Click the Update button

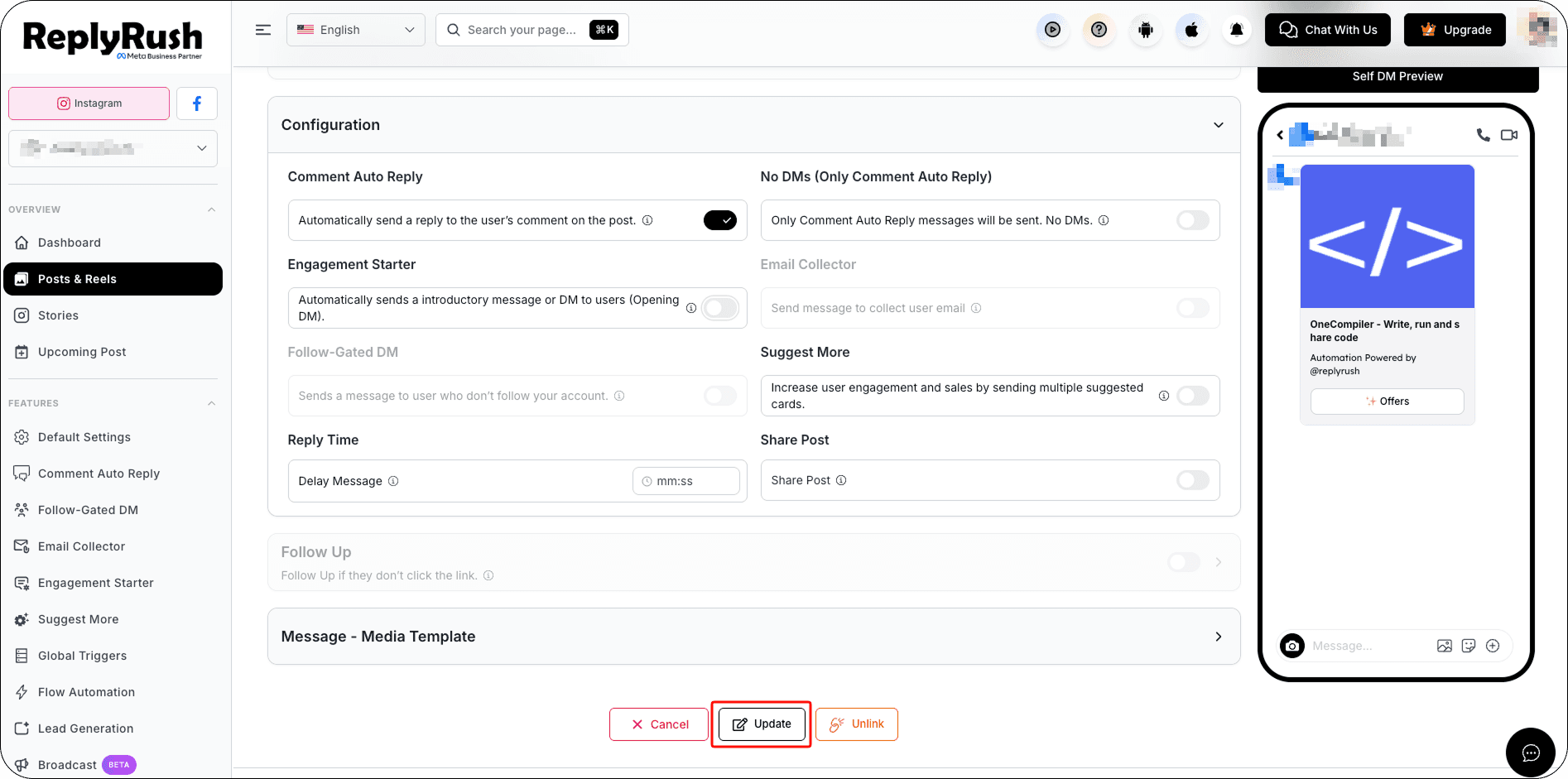(762, 724)
